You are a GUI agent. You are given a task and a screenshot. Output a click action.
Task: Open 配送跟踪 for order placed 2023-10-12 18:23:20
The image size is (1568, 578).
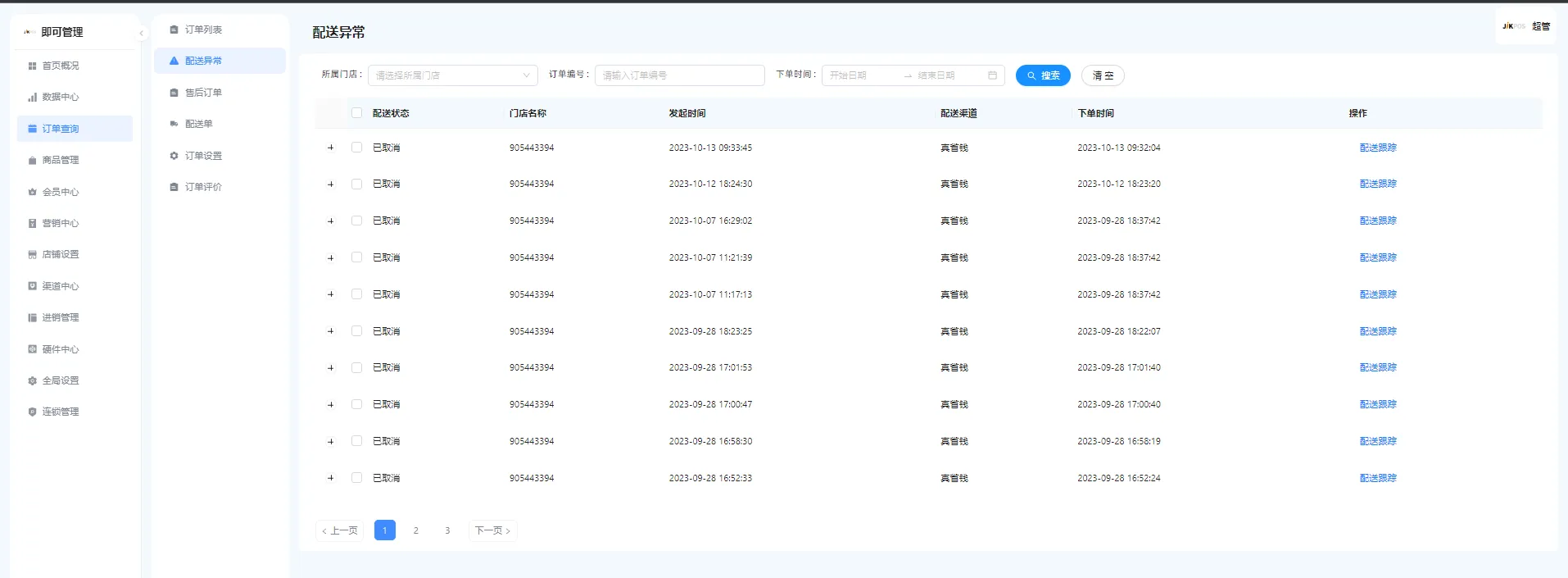click(1378, 184)
